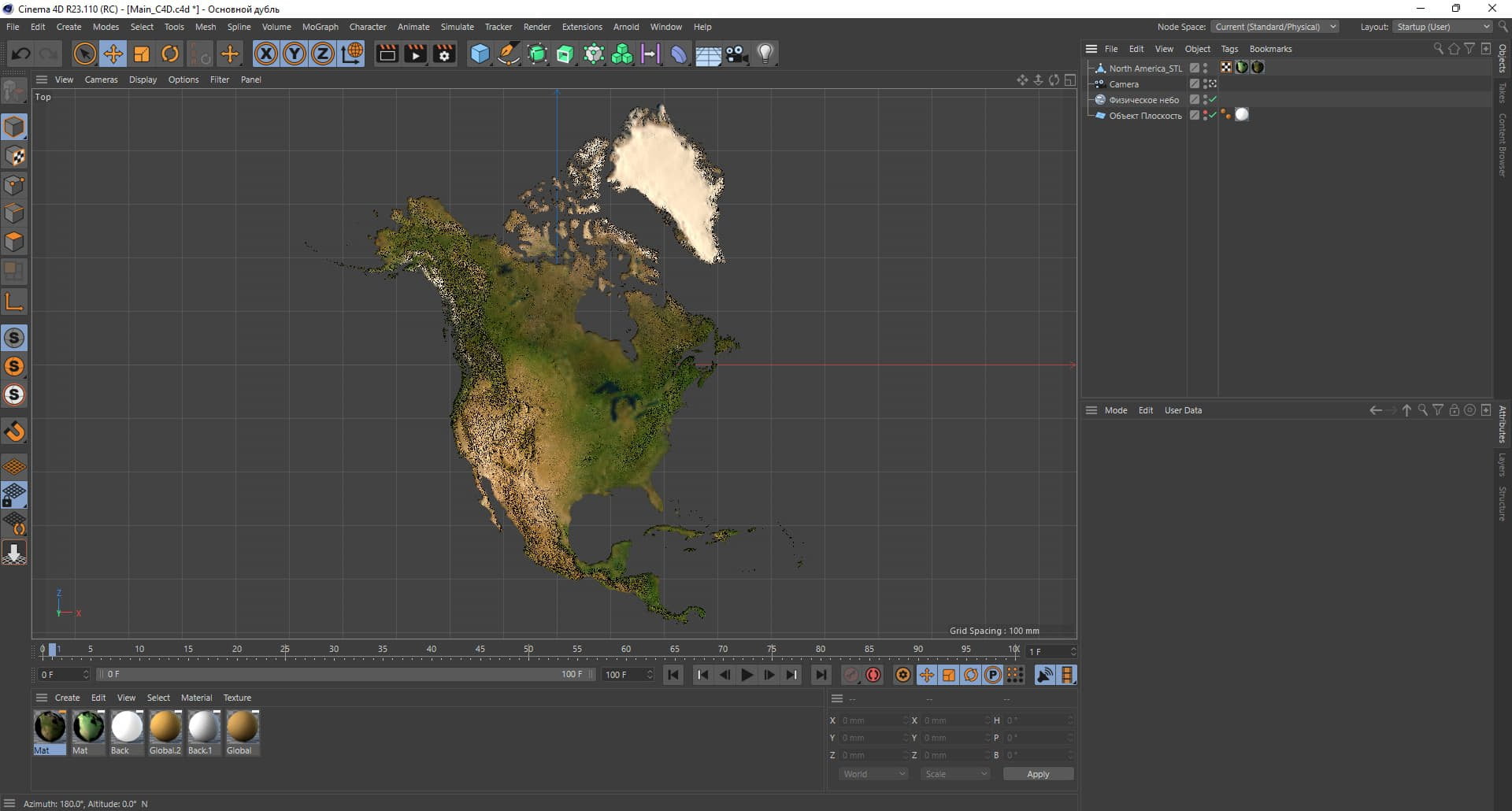Open the Simulate menu
The width and height of the screenshot is (1512, 811).
click(x=458, y=27)
